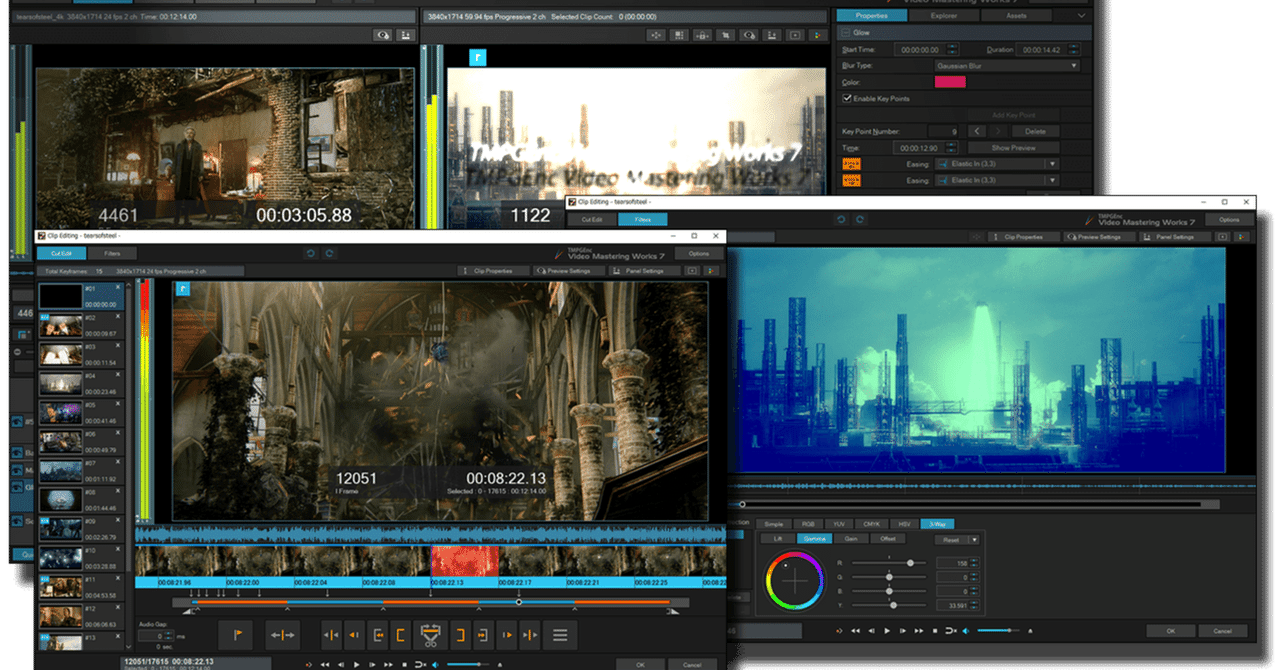This screenshot has height=670, width=1280.
Task: Select the Offset adjustment mode
Action: pos(887,539)
